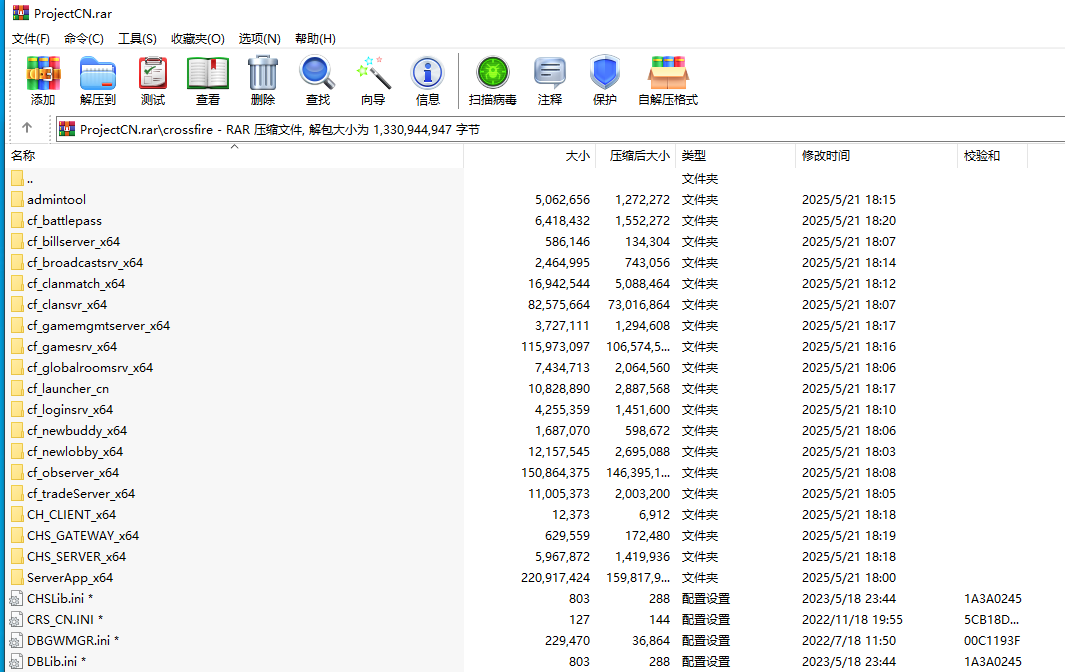Click the 添加 (Add) toolbar icon
The image size is (1065, 672).
click(x=43, y=73)
